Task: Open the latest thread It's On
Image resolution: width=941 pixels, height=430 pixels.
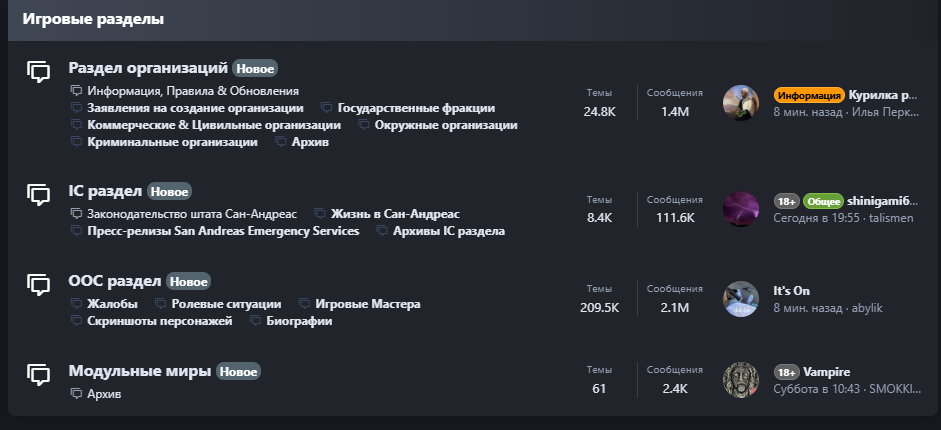Action: pos(791,291)
